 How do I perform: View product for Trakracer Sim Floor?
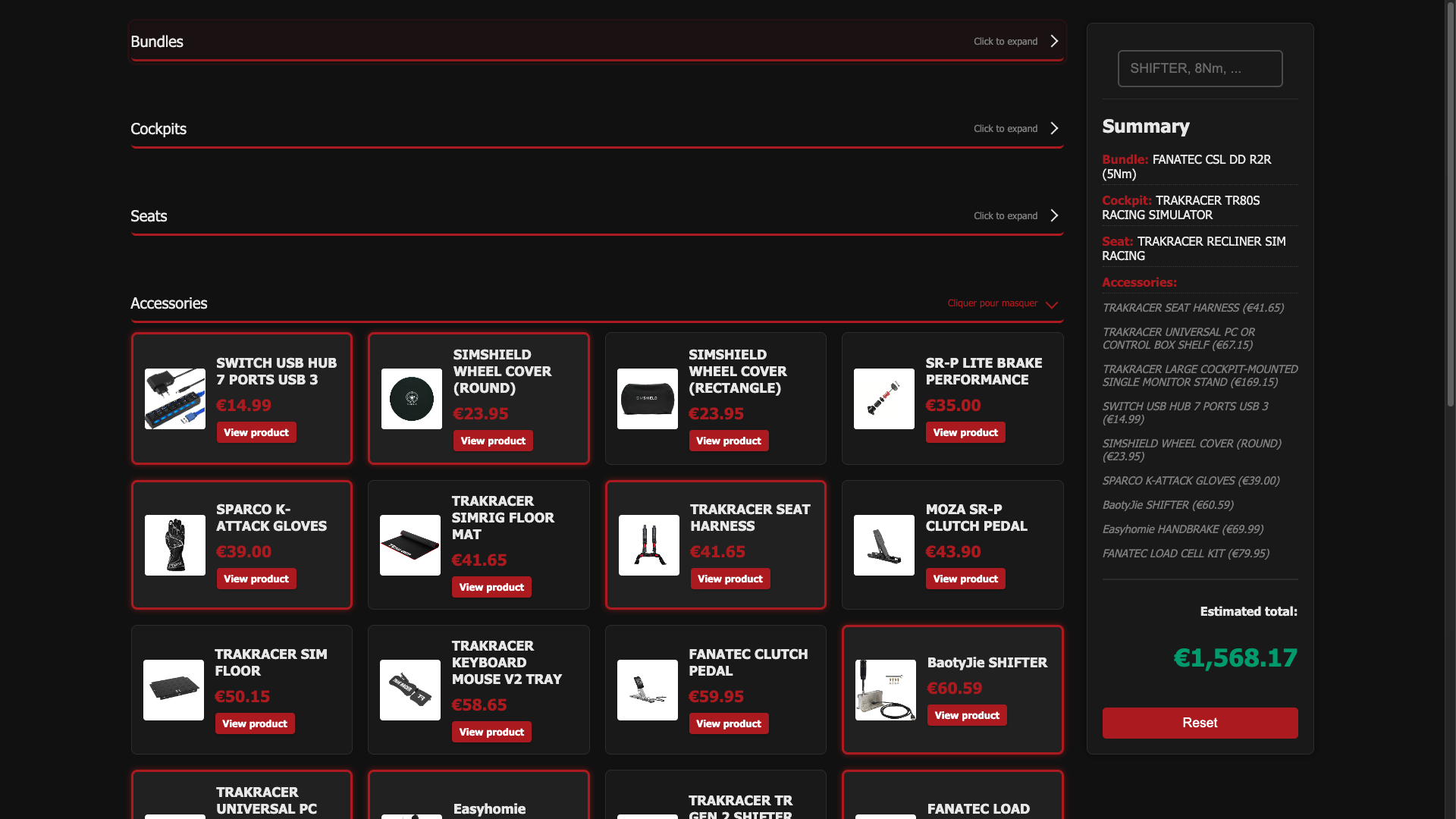tap(255, 723)
